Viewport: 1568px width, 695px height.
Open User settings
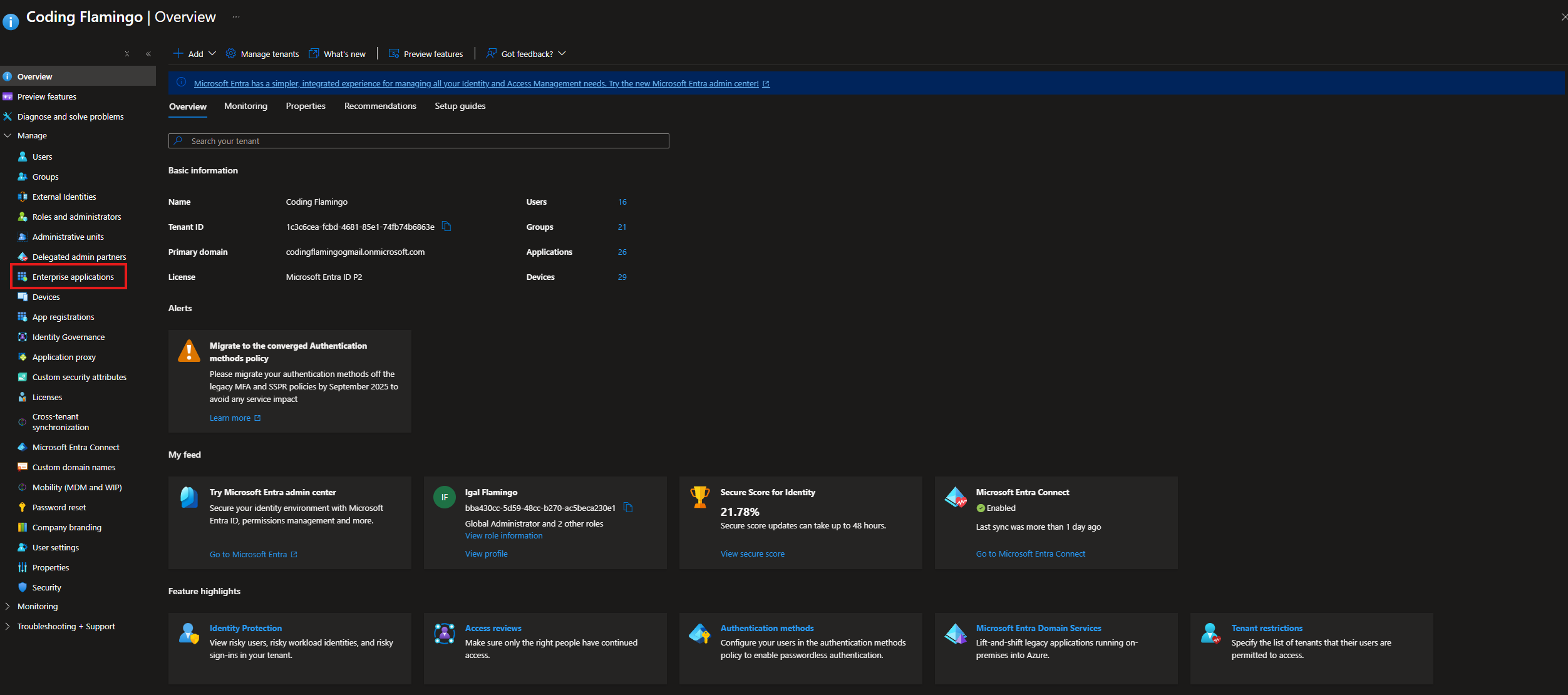[55, 547]
